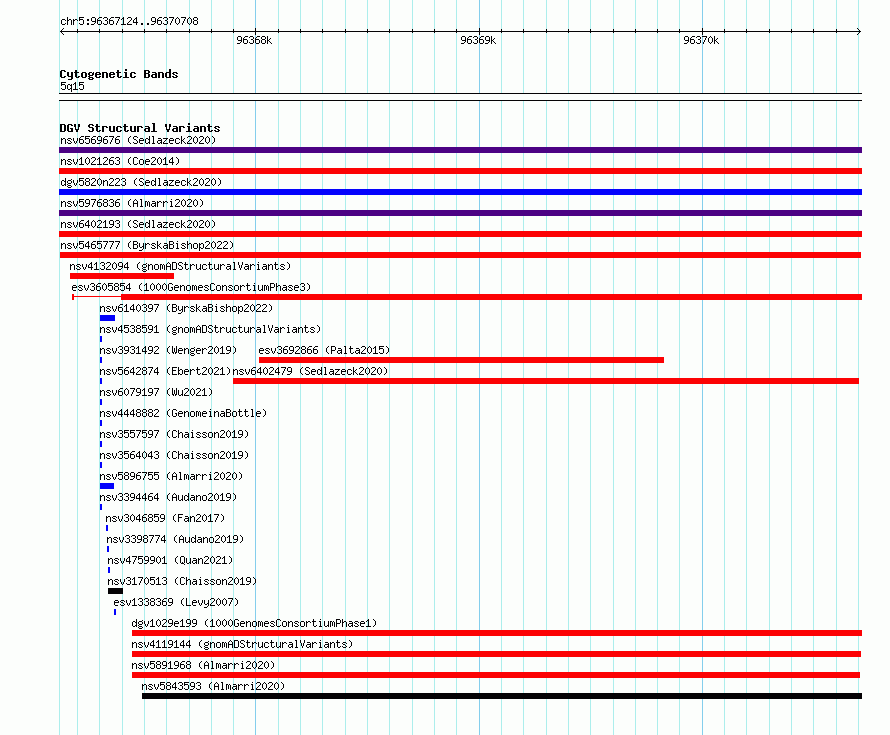Click the red bar of nsv5891968

pos(496,675)
